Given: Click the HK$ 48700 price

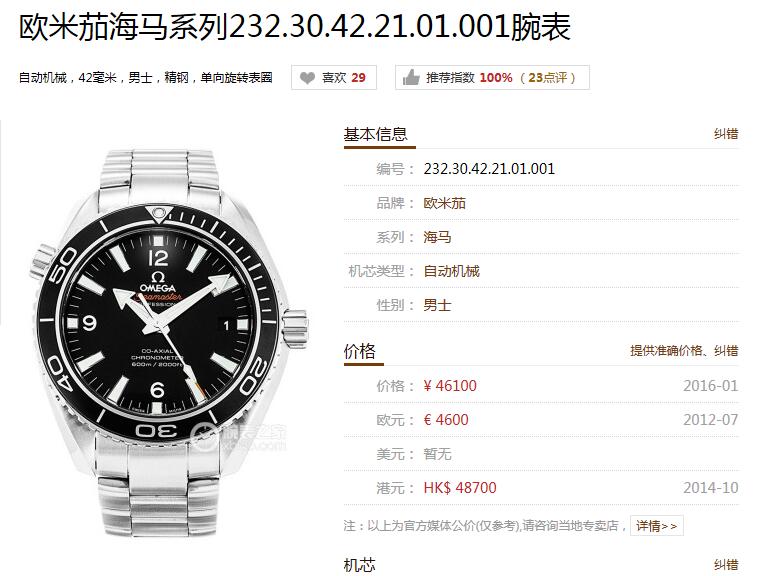Looking at the screenshot, I should 460,488.
